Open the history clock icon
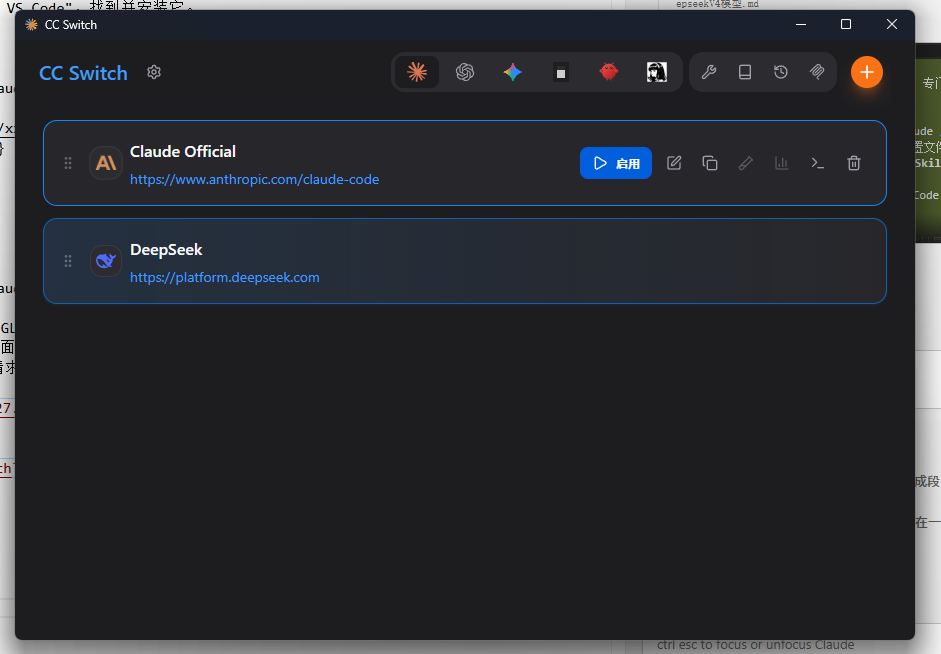 [781, 73]
